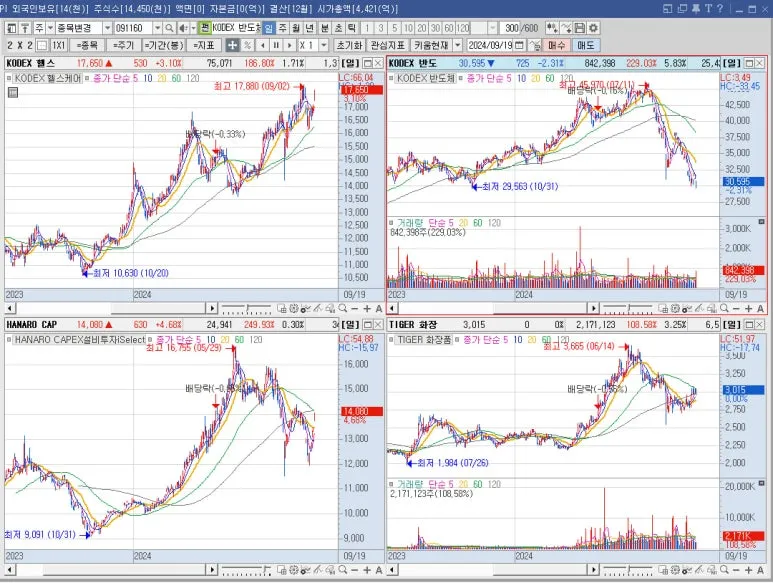
Task: Open the 종목변경 dropdown
Action: (107, 28)
